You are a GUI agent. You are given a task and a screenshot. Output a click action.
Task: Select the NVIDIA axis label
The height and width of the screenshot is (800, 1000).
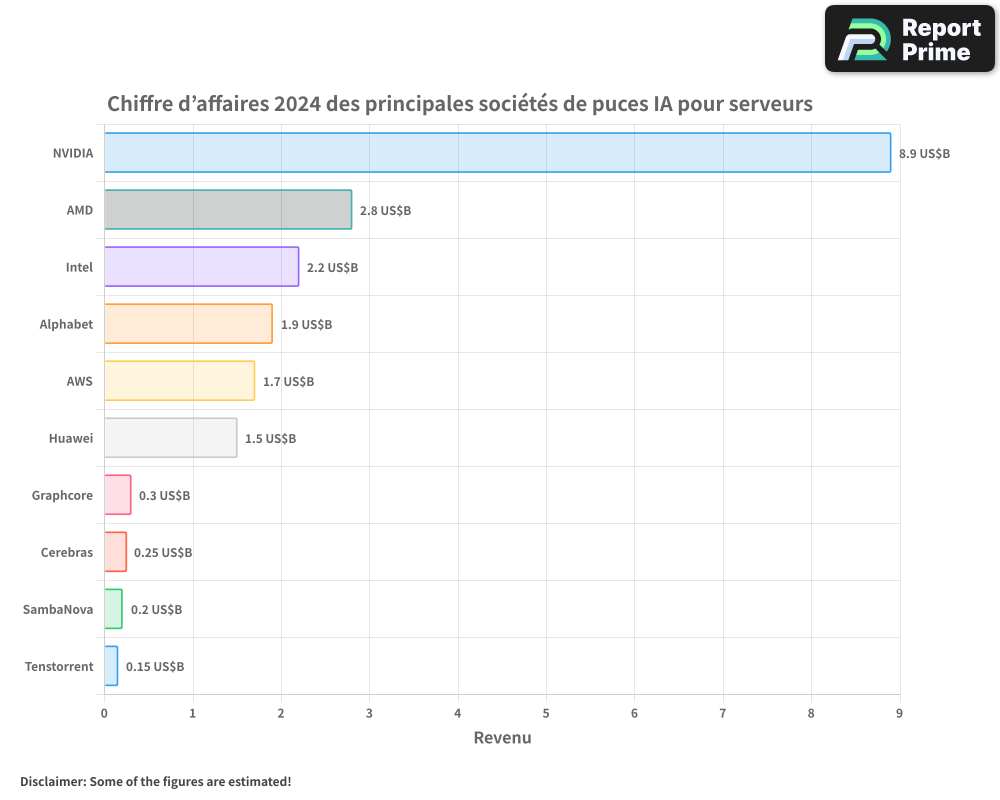point(72,153)
